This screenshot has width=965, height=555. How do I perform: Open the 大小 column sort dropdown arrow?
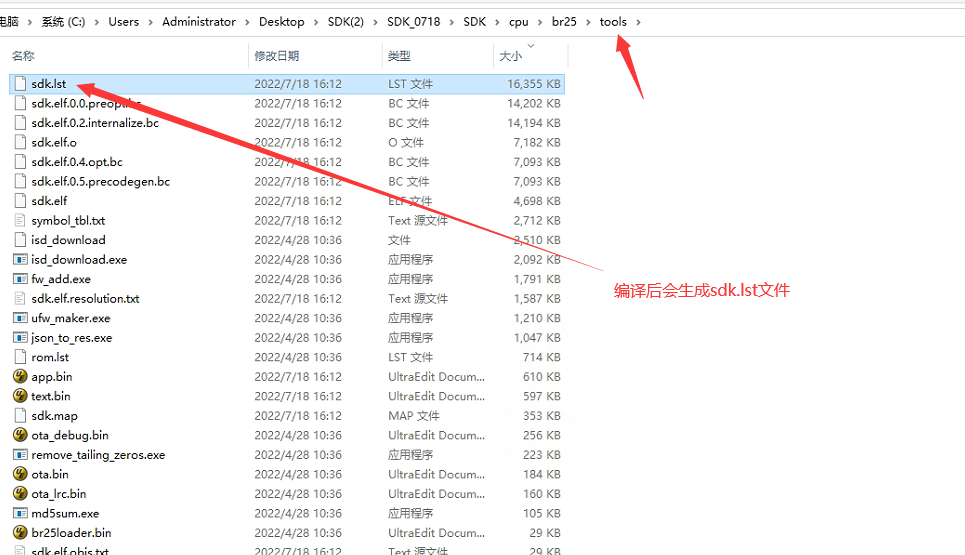coord(531,46)
